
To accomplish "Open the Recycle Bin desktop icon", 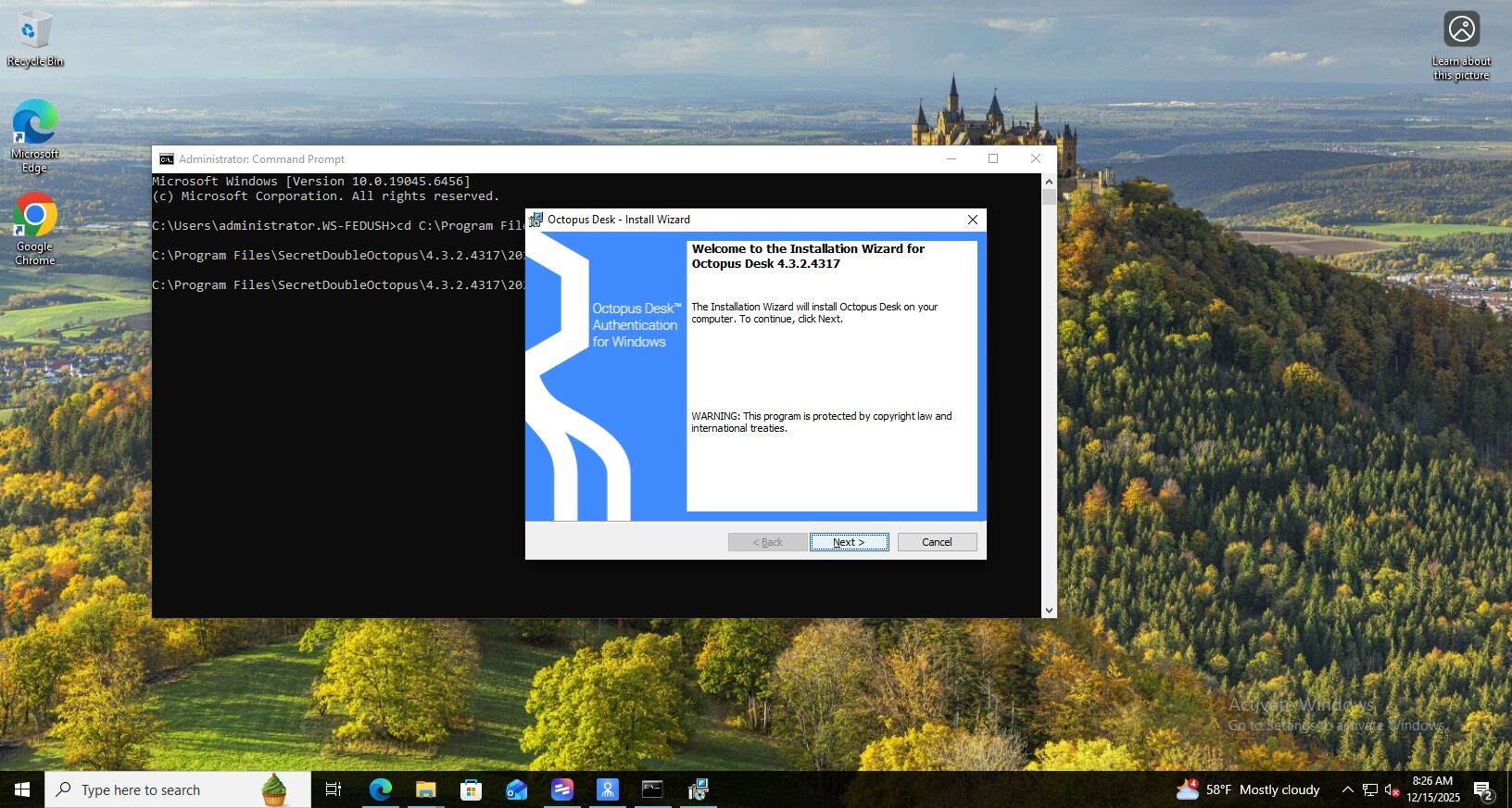I will point(35,39).
